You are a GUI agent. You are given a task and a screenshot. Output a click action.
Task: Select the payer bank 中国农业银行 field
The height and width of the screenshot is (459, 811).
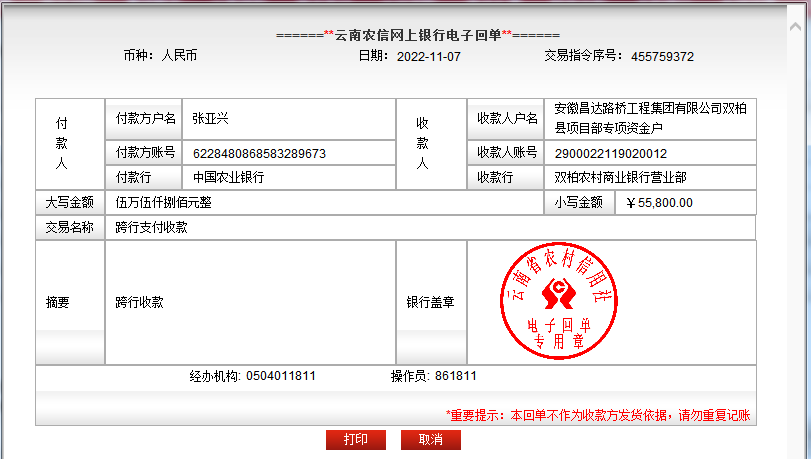(229, 177)
